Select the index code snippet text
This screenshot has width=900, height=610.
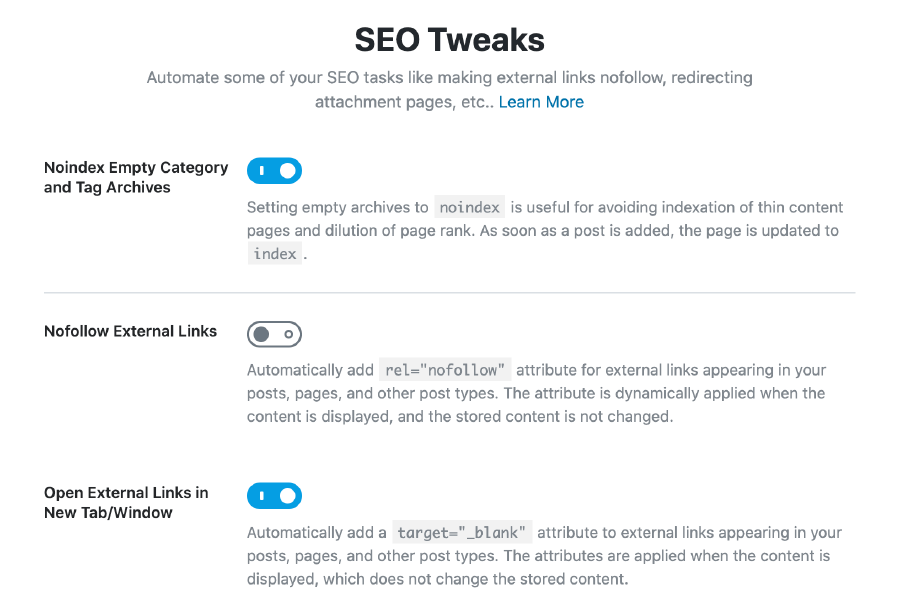274,253
